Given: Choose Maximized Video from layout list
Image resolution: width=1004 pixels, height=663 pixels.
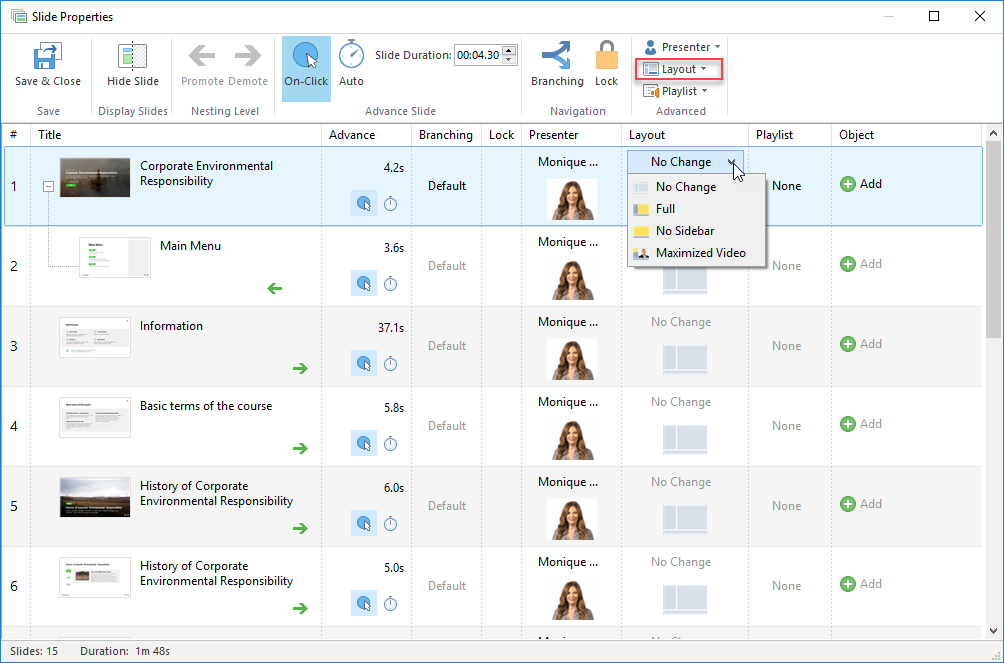Looking at the screenshot, I should coord(699,253).
